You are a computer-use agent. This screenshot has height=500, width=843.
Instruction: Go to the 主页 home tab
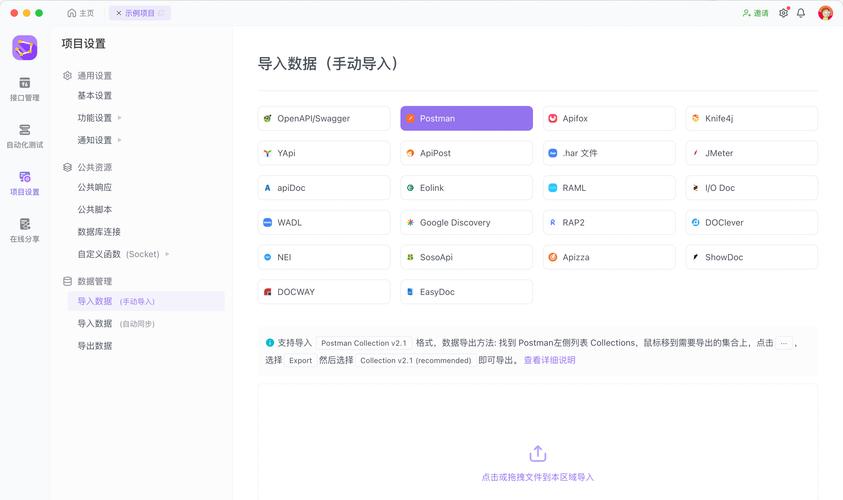point(81,13)
